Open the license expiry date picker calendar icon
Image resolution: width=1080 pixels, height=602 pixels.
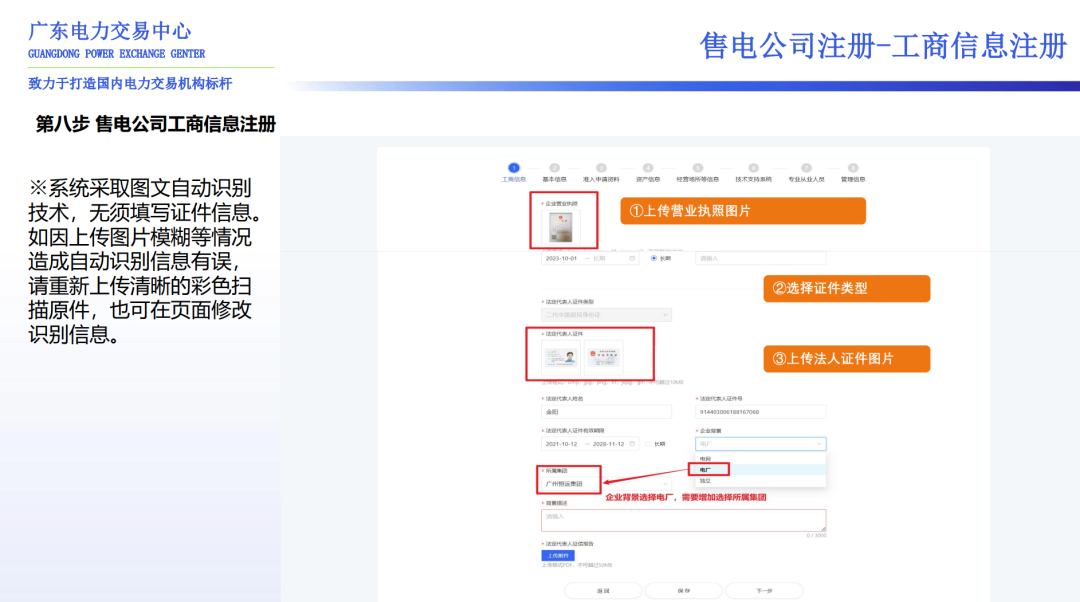[x=630, y=259]
